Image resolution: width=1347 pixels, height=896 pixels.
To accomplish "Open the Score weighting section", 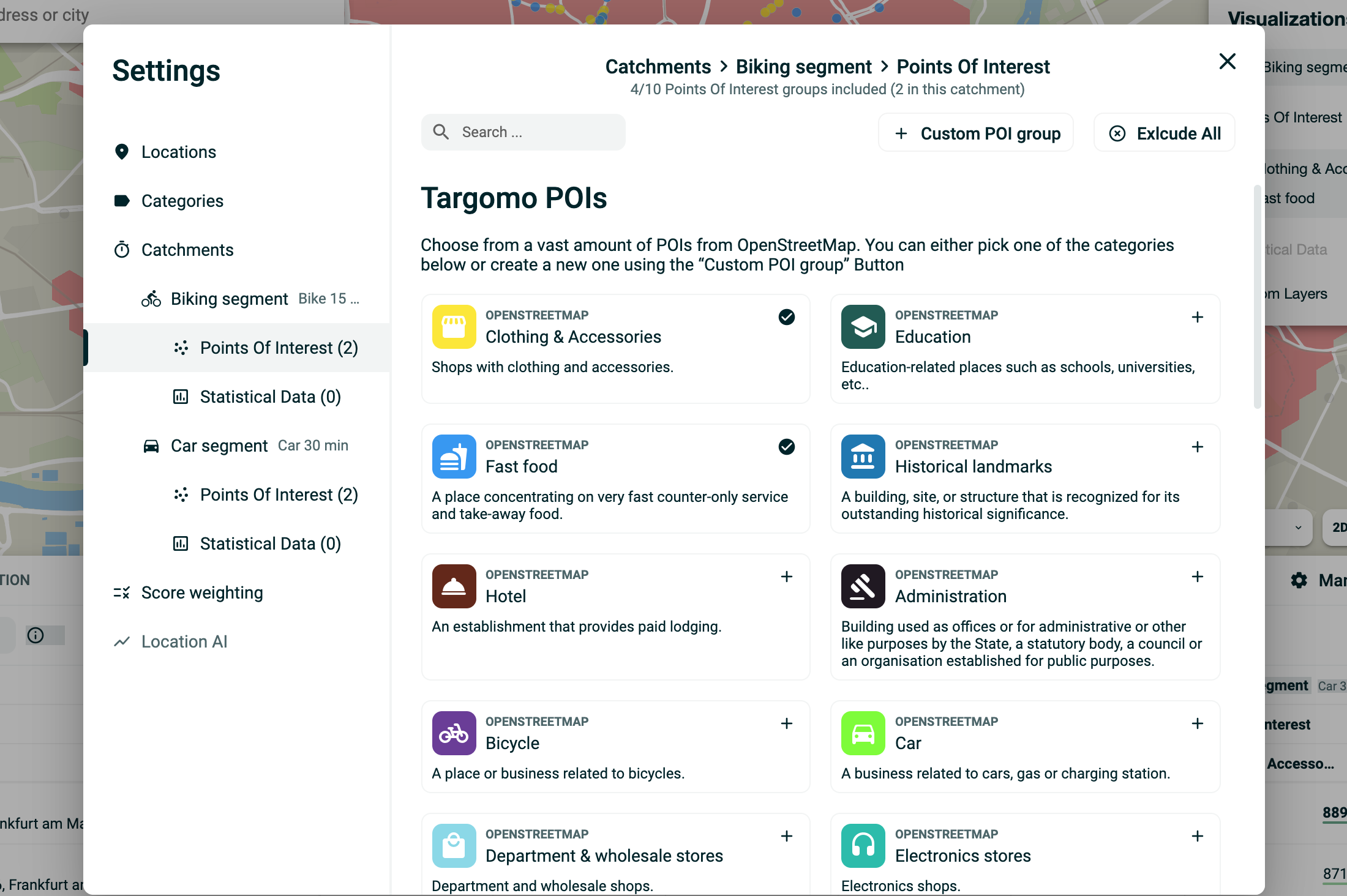I will (x=202, y=592).
